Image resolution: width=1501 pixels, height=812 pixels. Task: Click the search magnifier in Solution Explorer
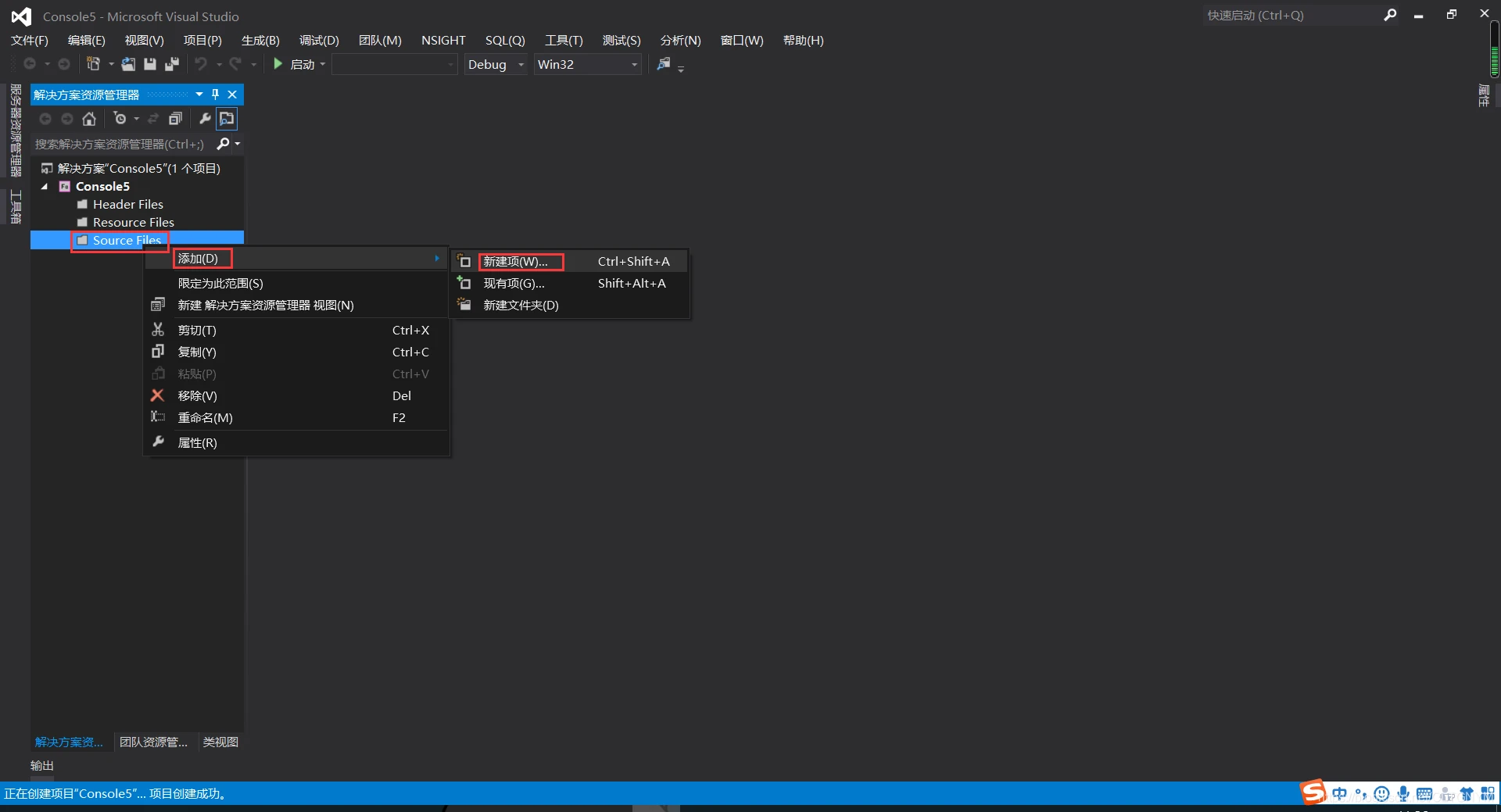[x=223, y=144]
